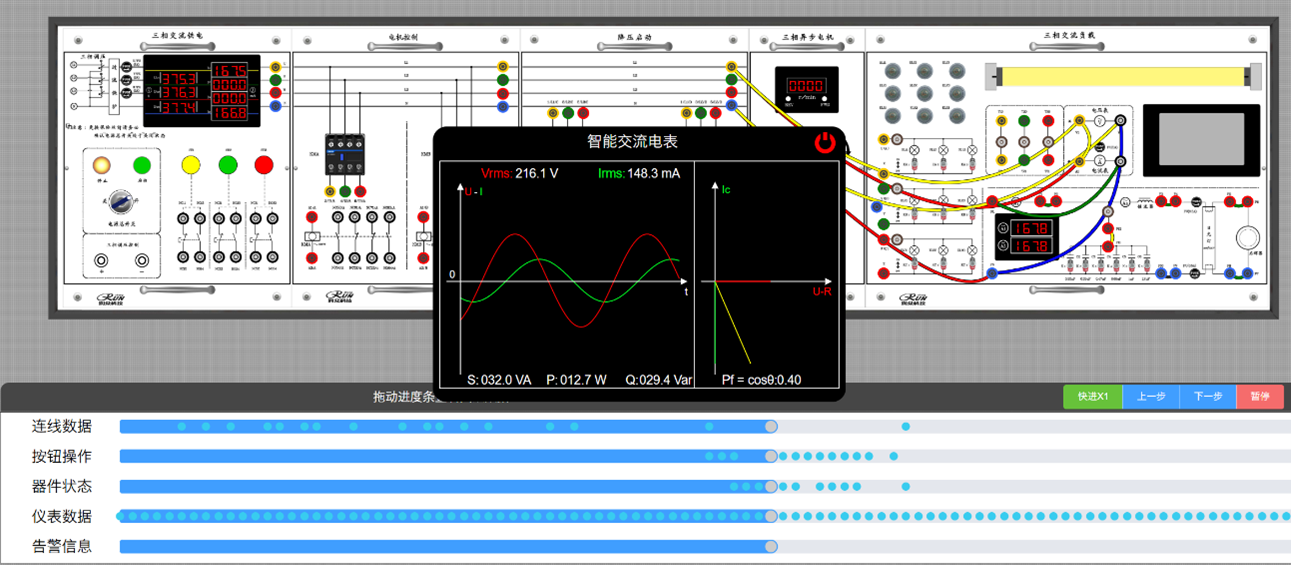Click the 告警信息 progress bar handle
This screenshot has width=1291, height=565.
click(x=771, y=547)
